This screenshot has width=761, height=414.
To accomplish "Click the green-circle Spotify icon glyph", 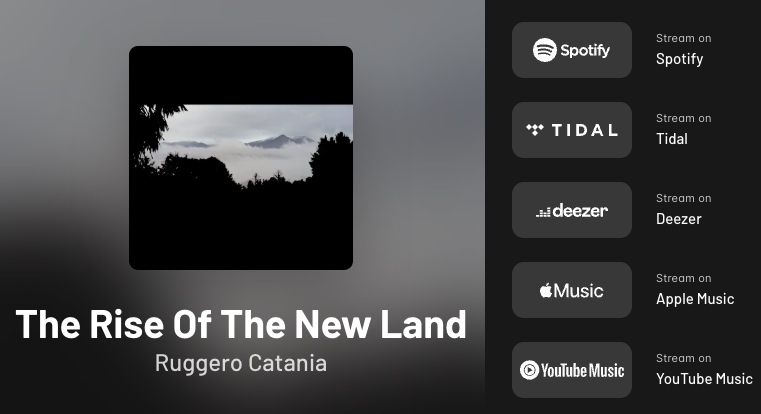I will point(545,50).
